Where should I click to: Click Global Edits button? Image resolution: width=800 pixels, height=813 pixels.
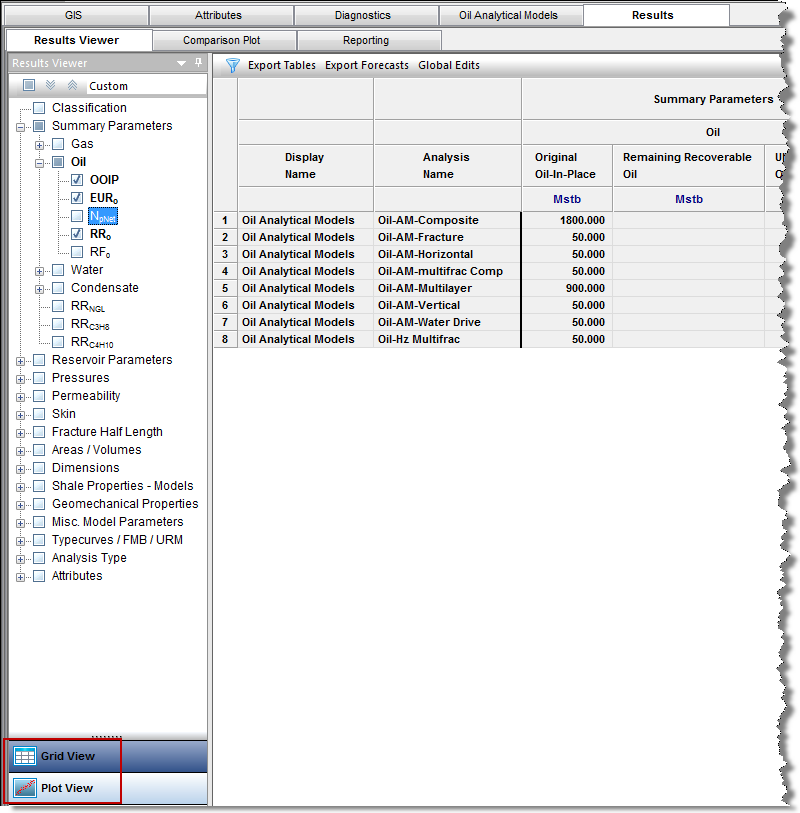pos(448,65)
